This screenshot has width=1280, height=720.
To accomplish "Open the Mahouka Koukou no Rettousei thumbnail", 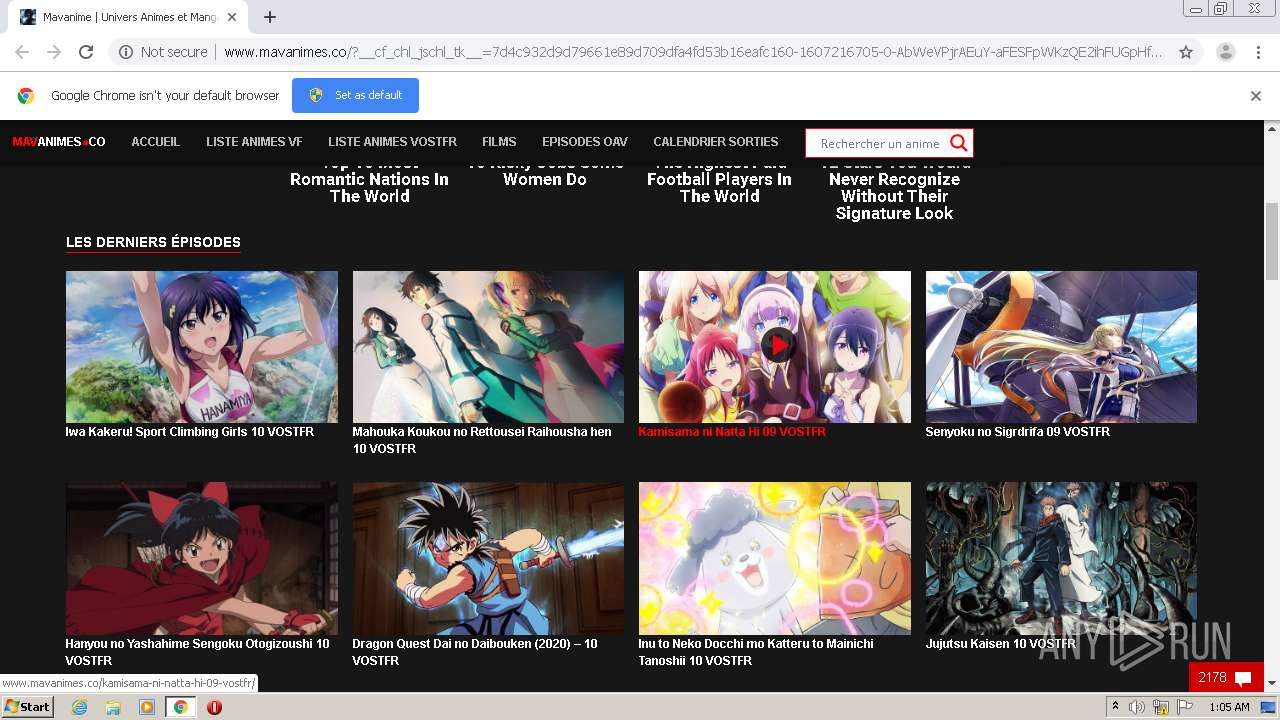I will (x=488, y=347).
